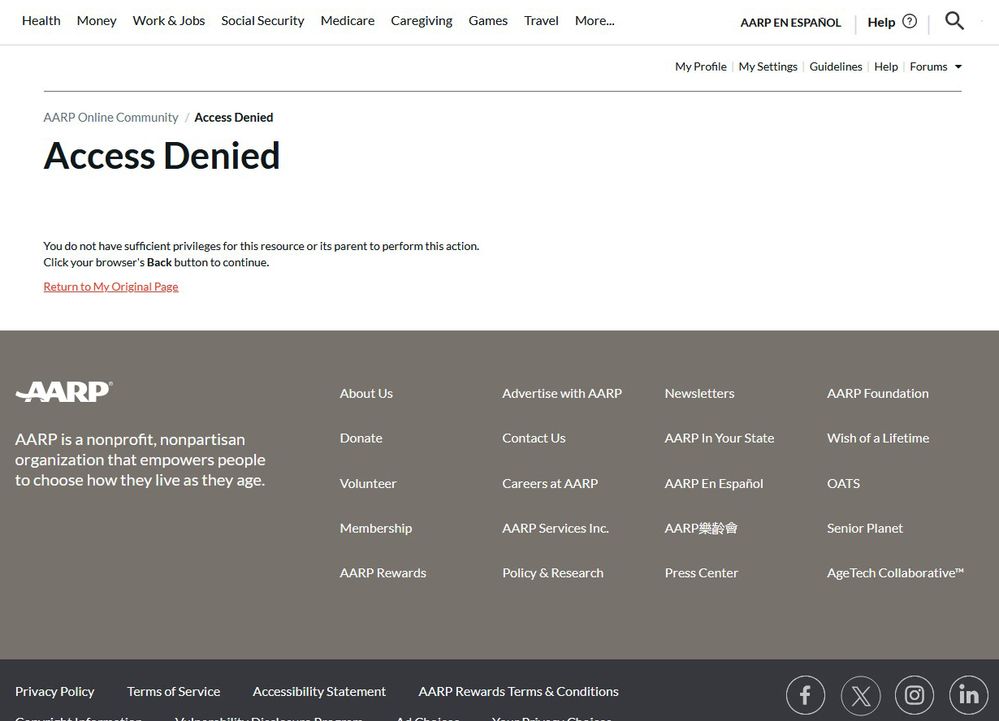This screenshot has width=999, height=721.
Task: View community Guidelines
Action: [835, 67]
